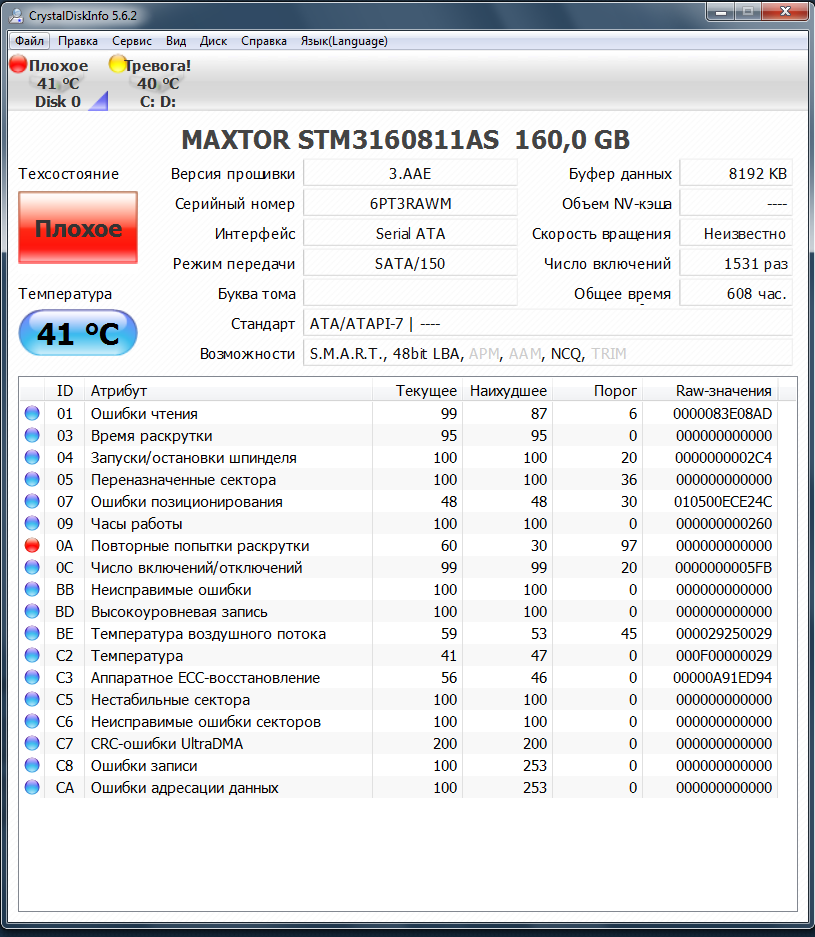Click the grayed TRIM feature label

[609, 354]
